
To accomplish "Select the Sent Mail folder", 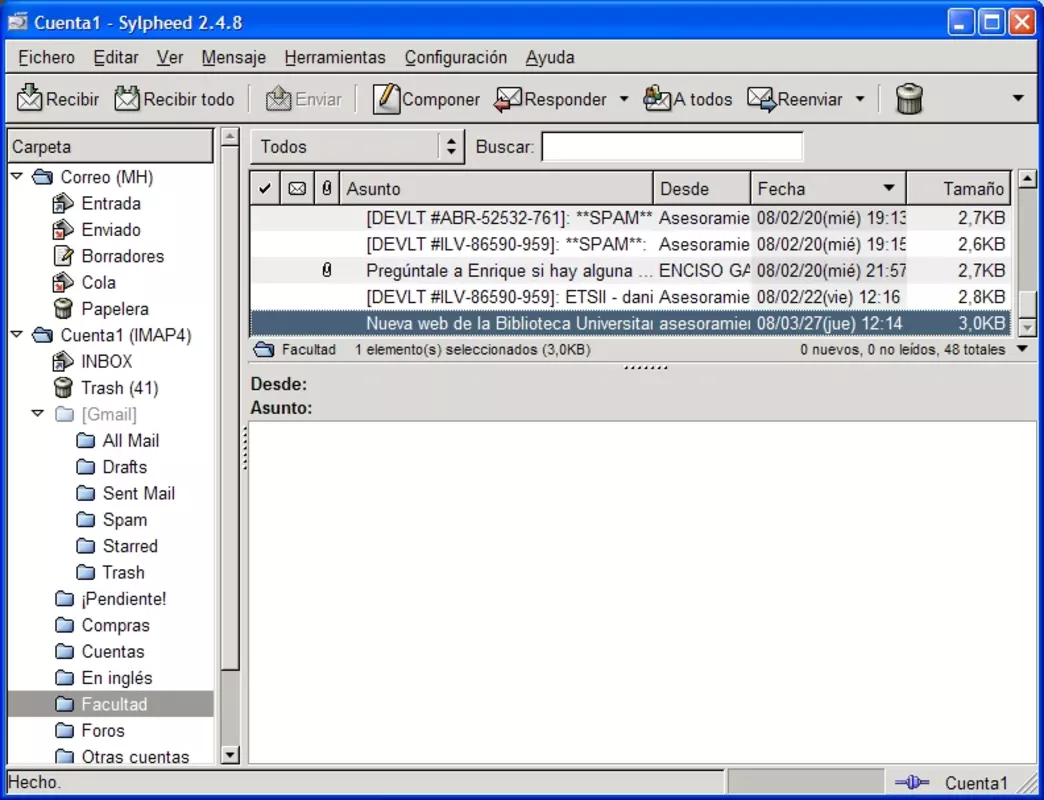I will pyautogui.click(x=126, y=493).
